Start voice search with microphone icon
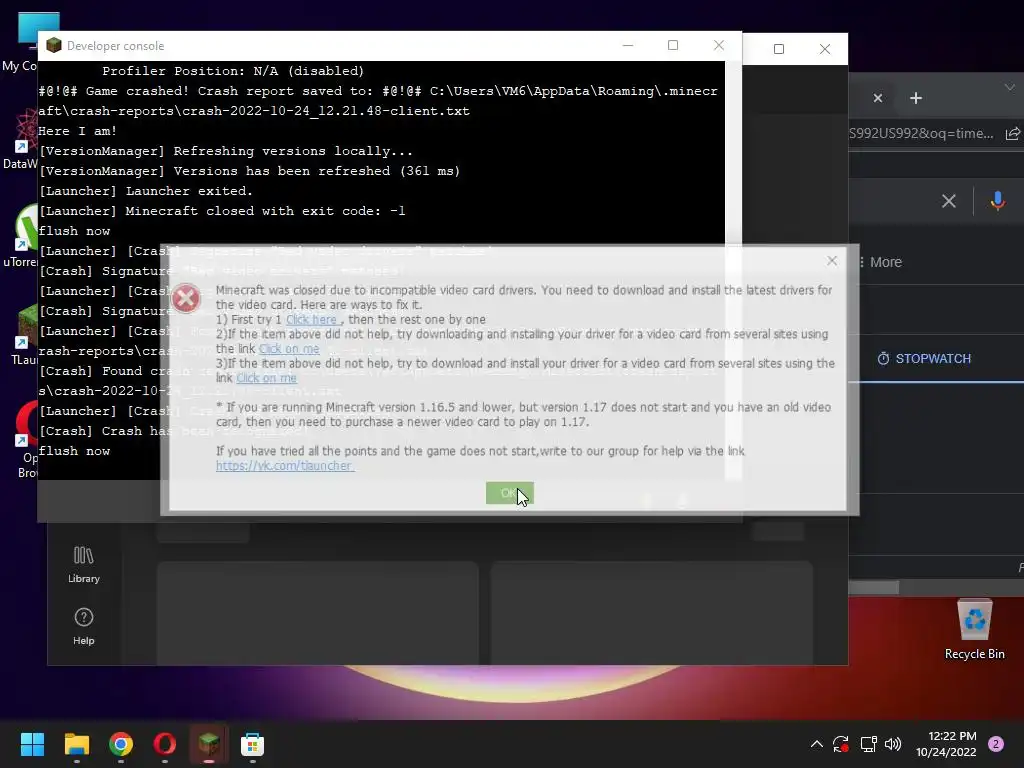Screen dimensions: 1024x768 tap(997, 201)
